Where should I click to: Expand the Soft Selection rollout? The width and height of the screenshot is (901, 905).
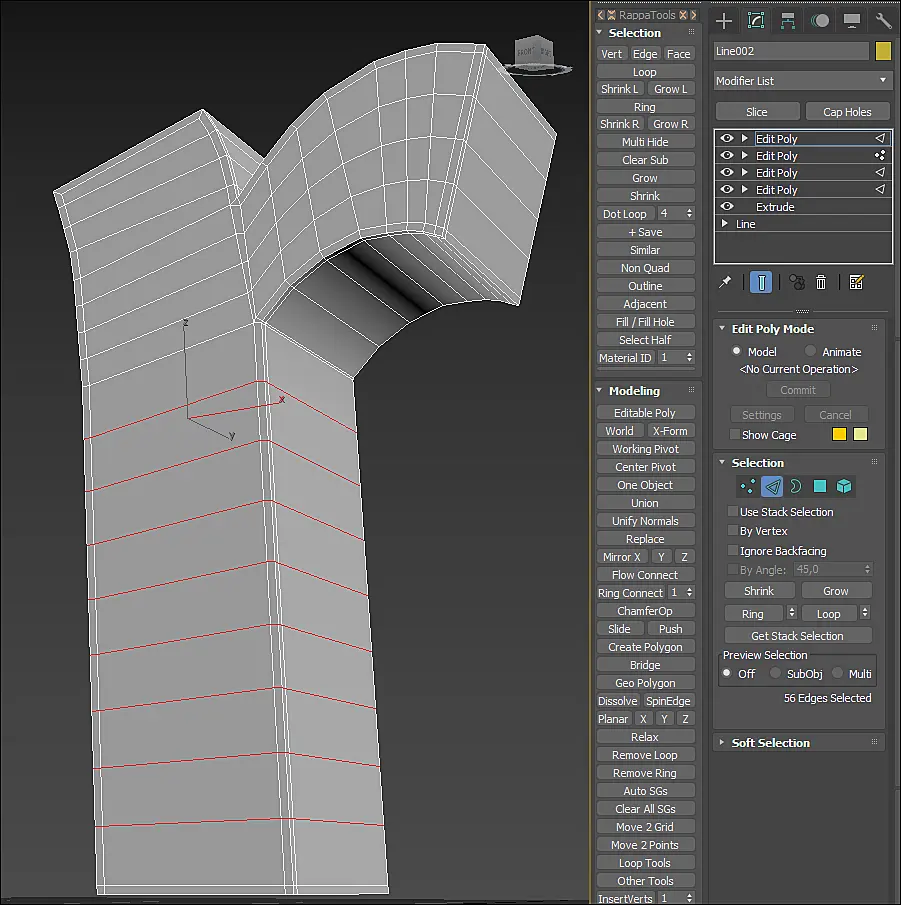(x=771, y=743)
